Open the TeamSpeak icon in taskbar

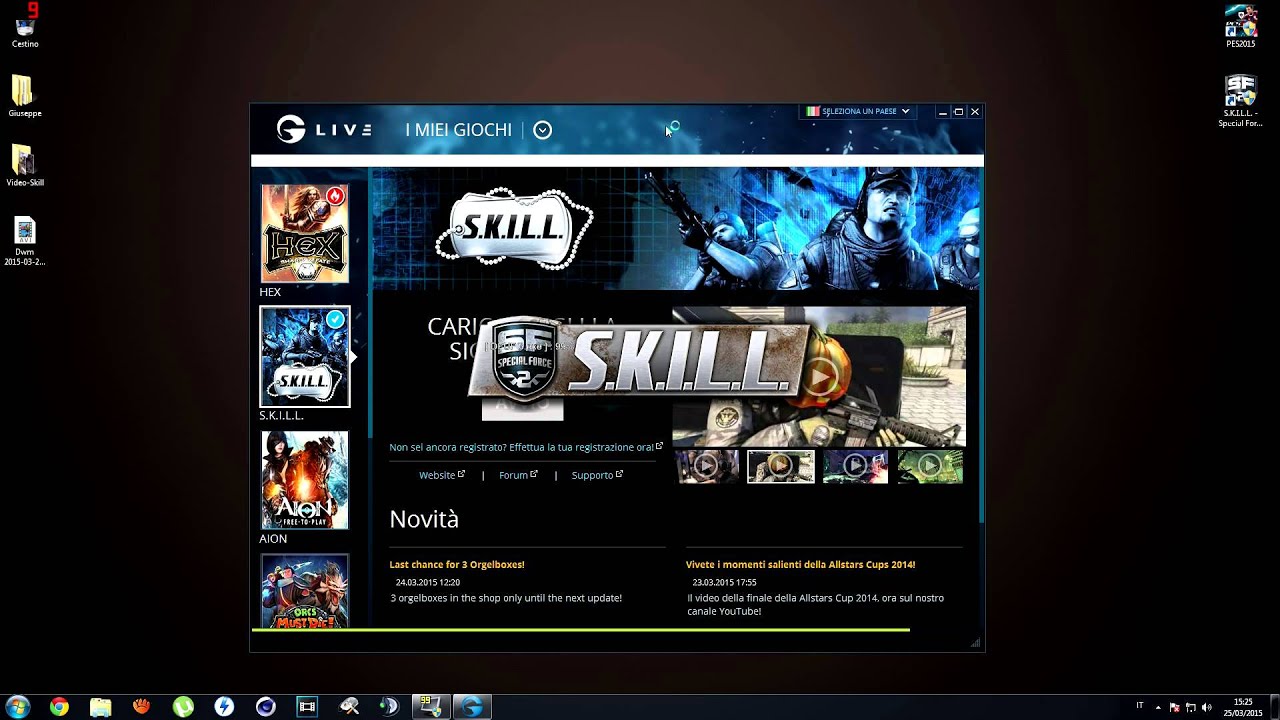(x=389, y=707)
